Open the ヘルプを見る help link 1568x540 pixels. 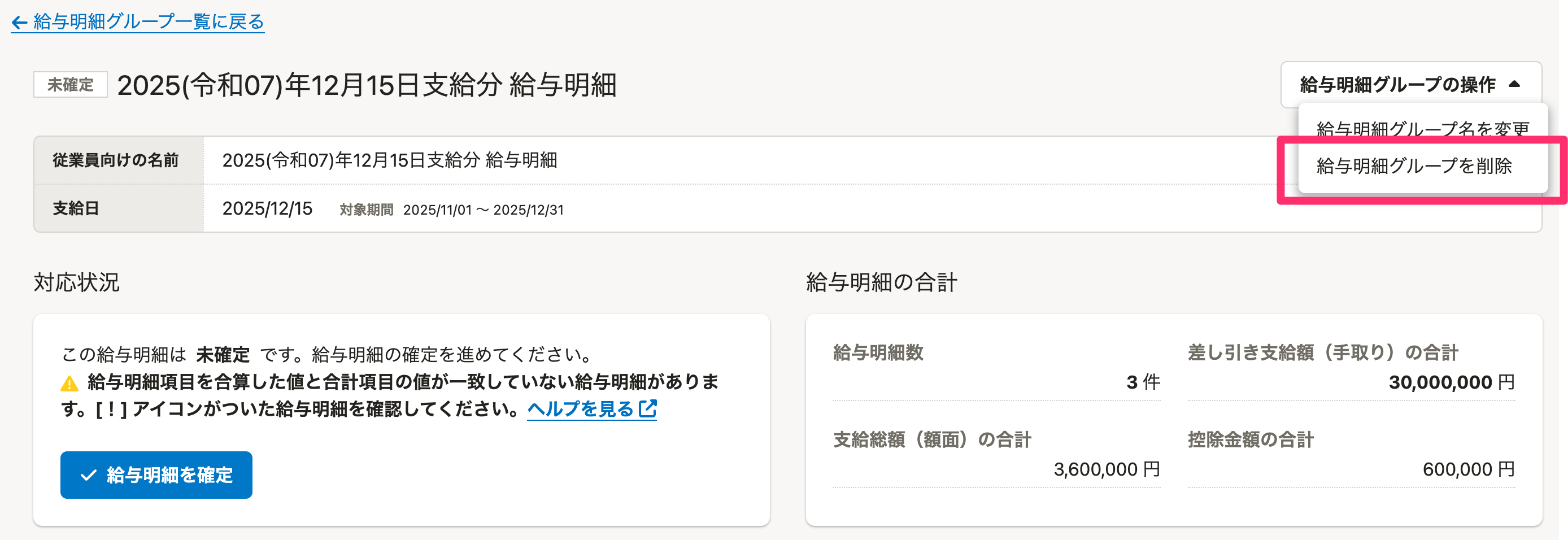point(580,409)
